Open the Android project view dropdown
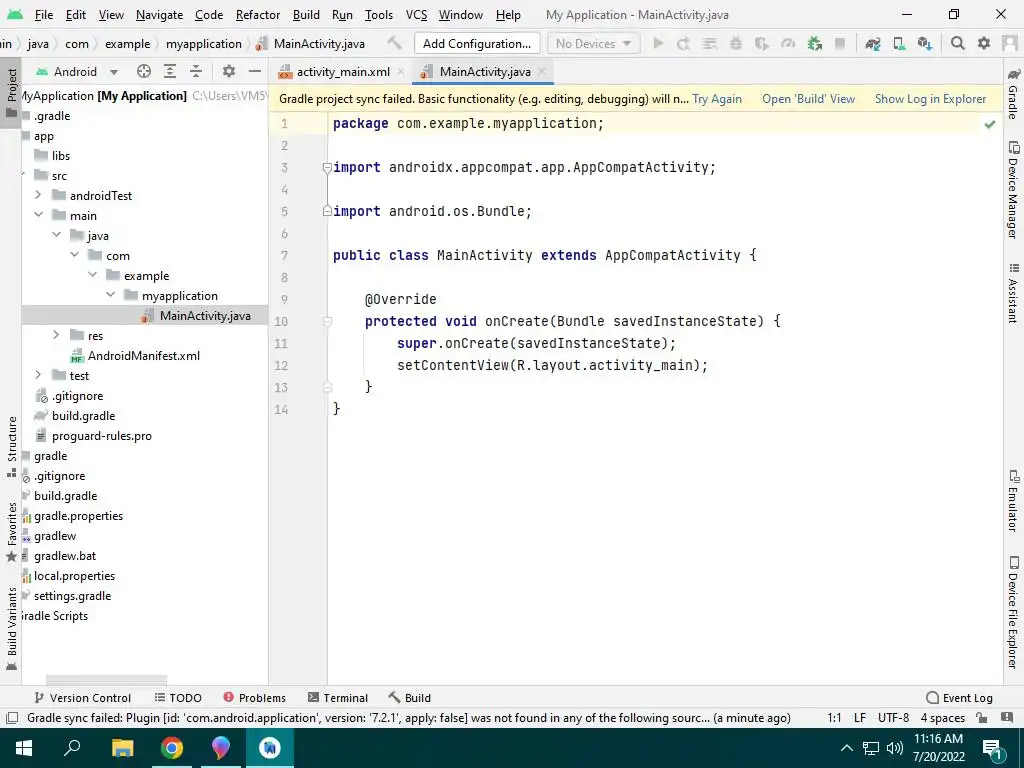The width and height of the screenshot is (1024, 768). (77, 71)
